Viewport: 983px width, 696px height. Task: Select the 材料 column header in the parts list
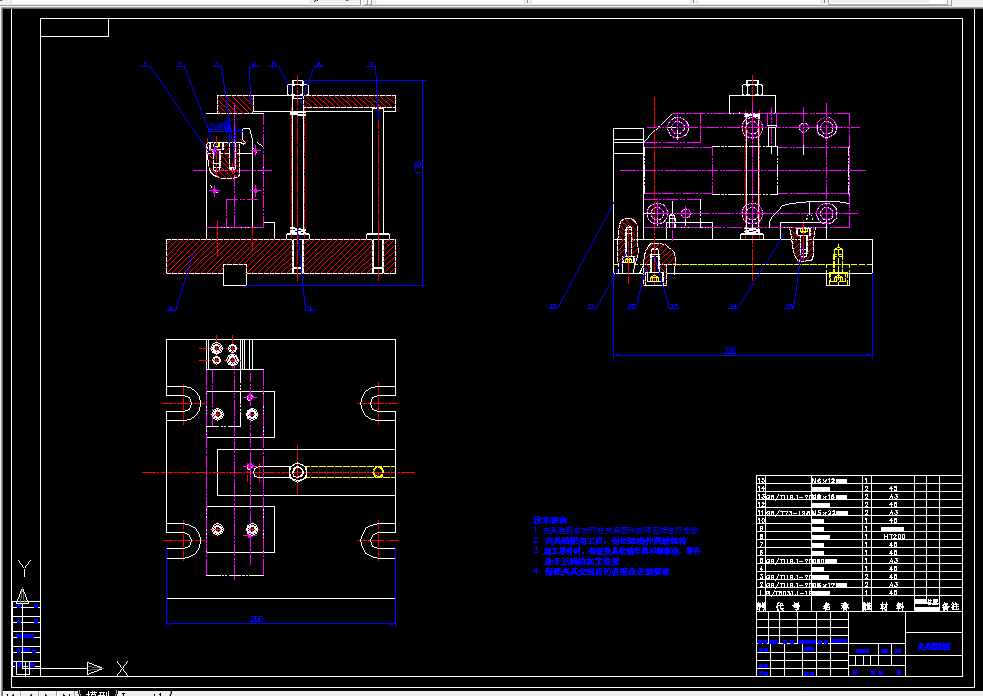891,606
